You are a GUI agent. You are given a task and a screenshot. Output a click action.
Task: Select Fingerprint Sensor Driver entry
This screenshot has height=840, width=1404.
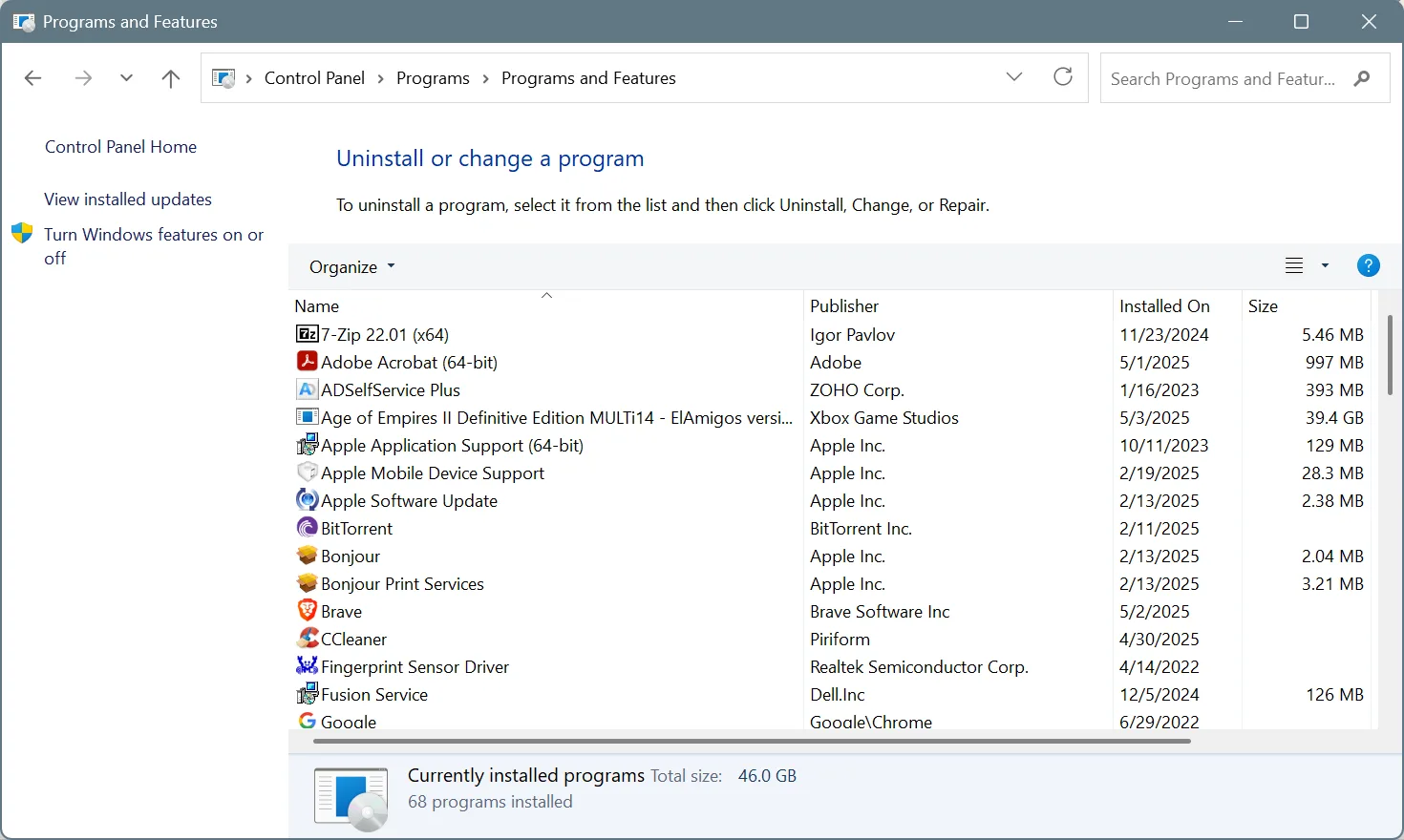415,666
